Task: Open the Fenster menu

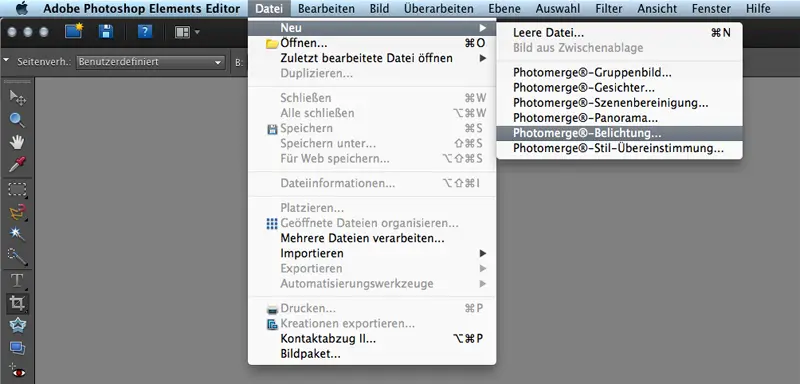Action: 711,9
